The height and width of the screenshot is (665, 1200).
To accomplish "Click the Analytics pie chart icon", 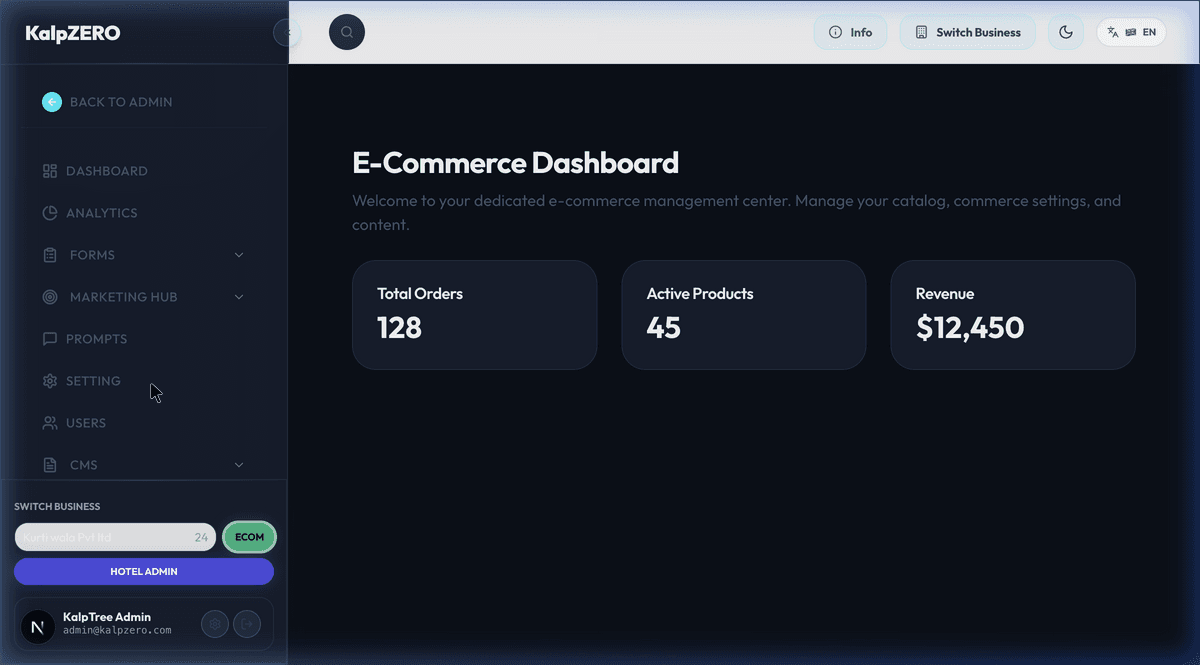I will point(50,213).
